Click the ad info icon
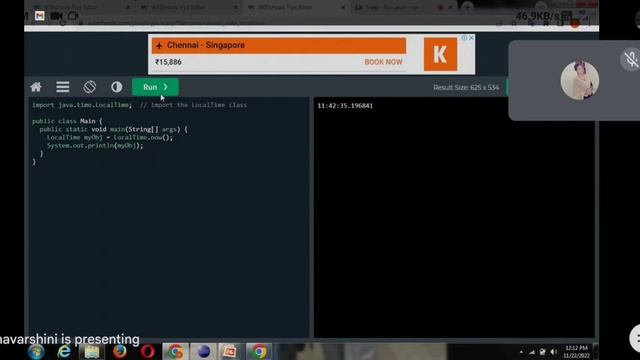Image resolution: width=640 pixels, height=360 pixels. tap(464, 38)
